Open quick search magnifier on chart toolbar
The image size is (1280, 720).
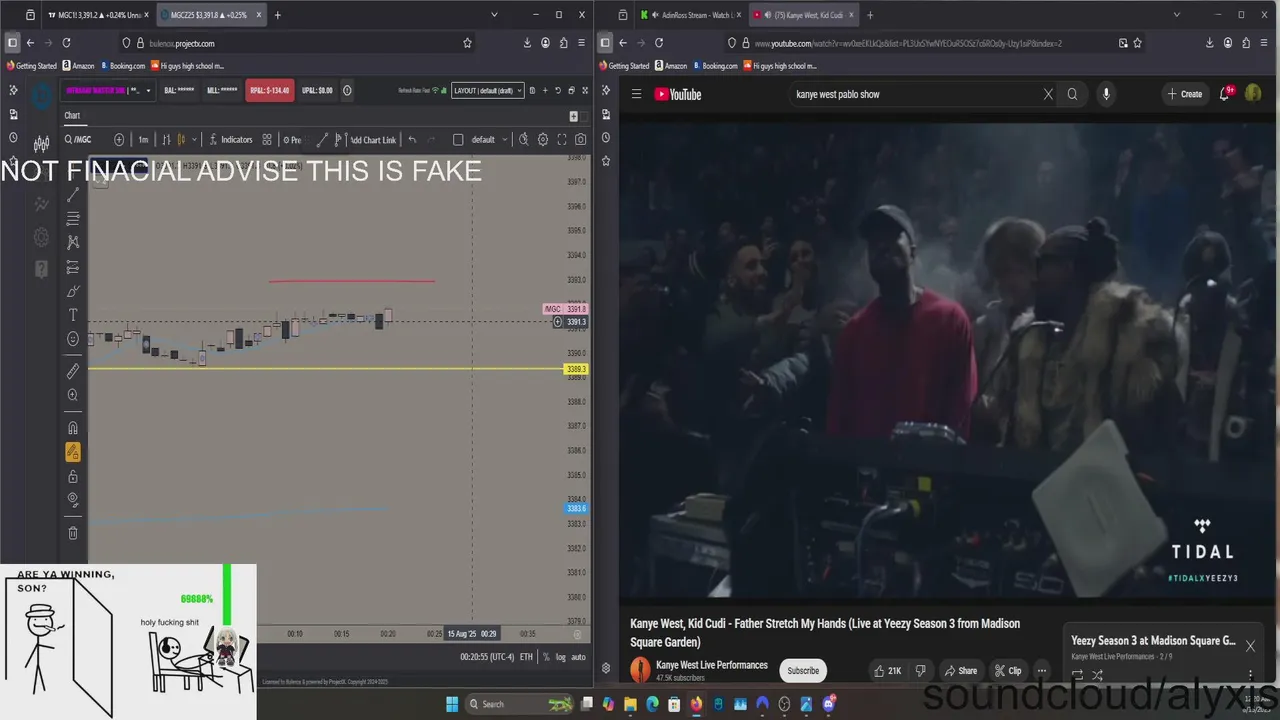pyautogui.click(x=523, y=140)
